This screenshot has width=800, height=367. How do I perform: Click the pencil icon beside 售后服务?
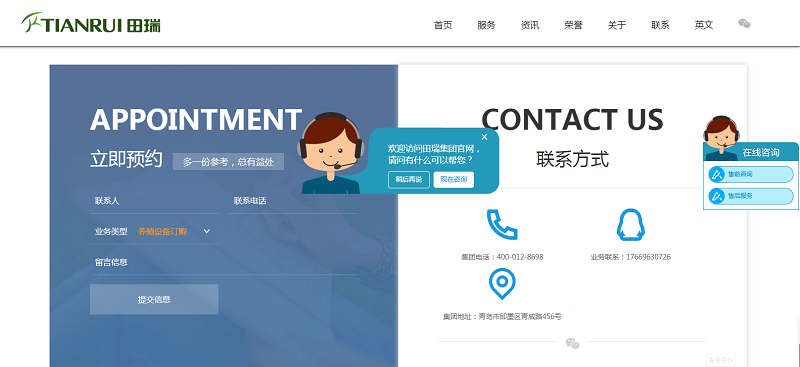(x=717, y=196)
